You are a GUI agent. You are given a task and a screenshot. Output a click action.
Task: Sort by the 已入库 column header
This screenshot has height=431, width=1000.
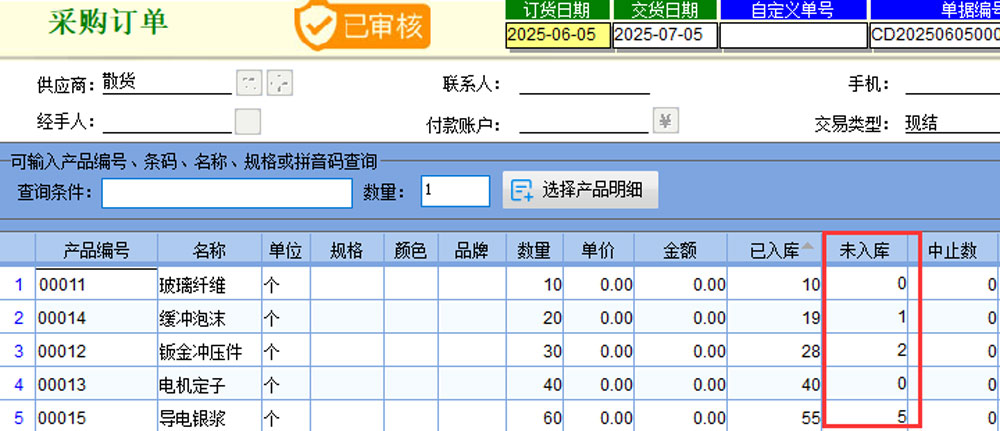[x=777, y=250]
